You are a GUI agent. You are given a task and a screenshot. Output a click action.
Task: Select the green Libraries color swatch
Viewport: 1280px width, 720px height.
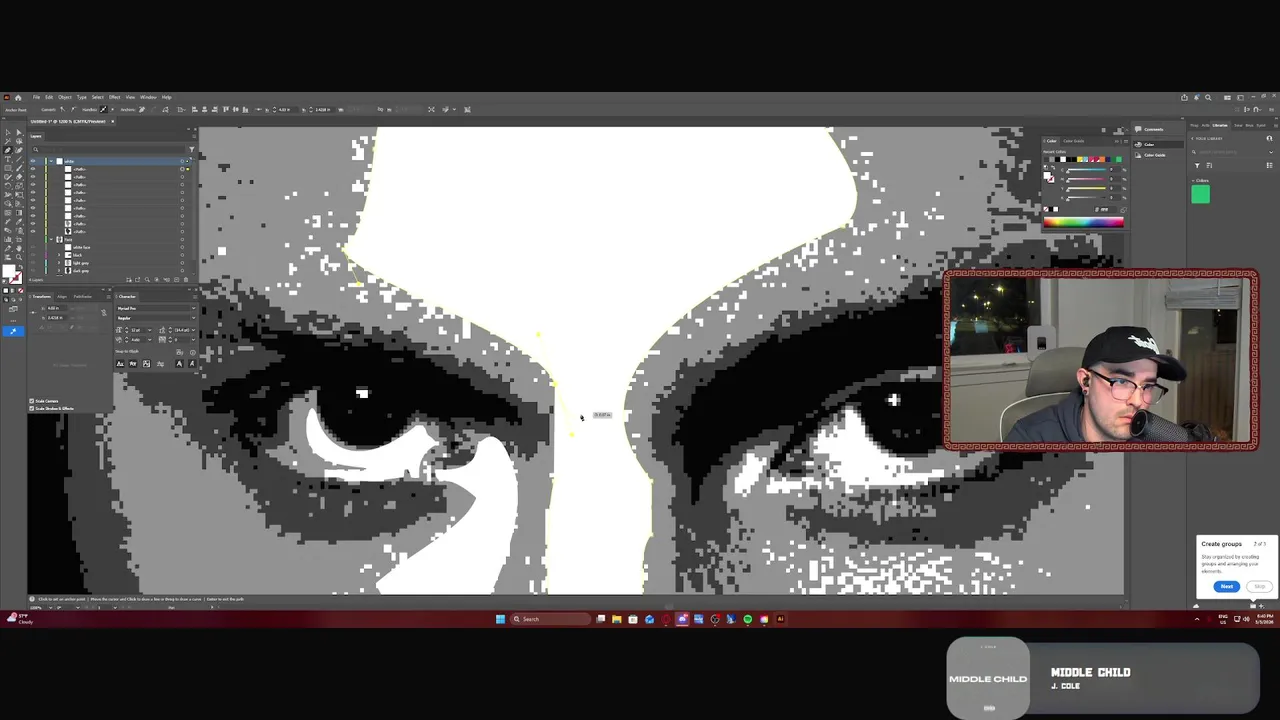pos(1201,194)
